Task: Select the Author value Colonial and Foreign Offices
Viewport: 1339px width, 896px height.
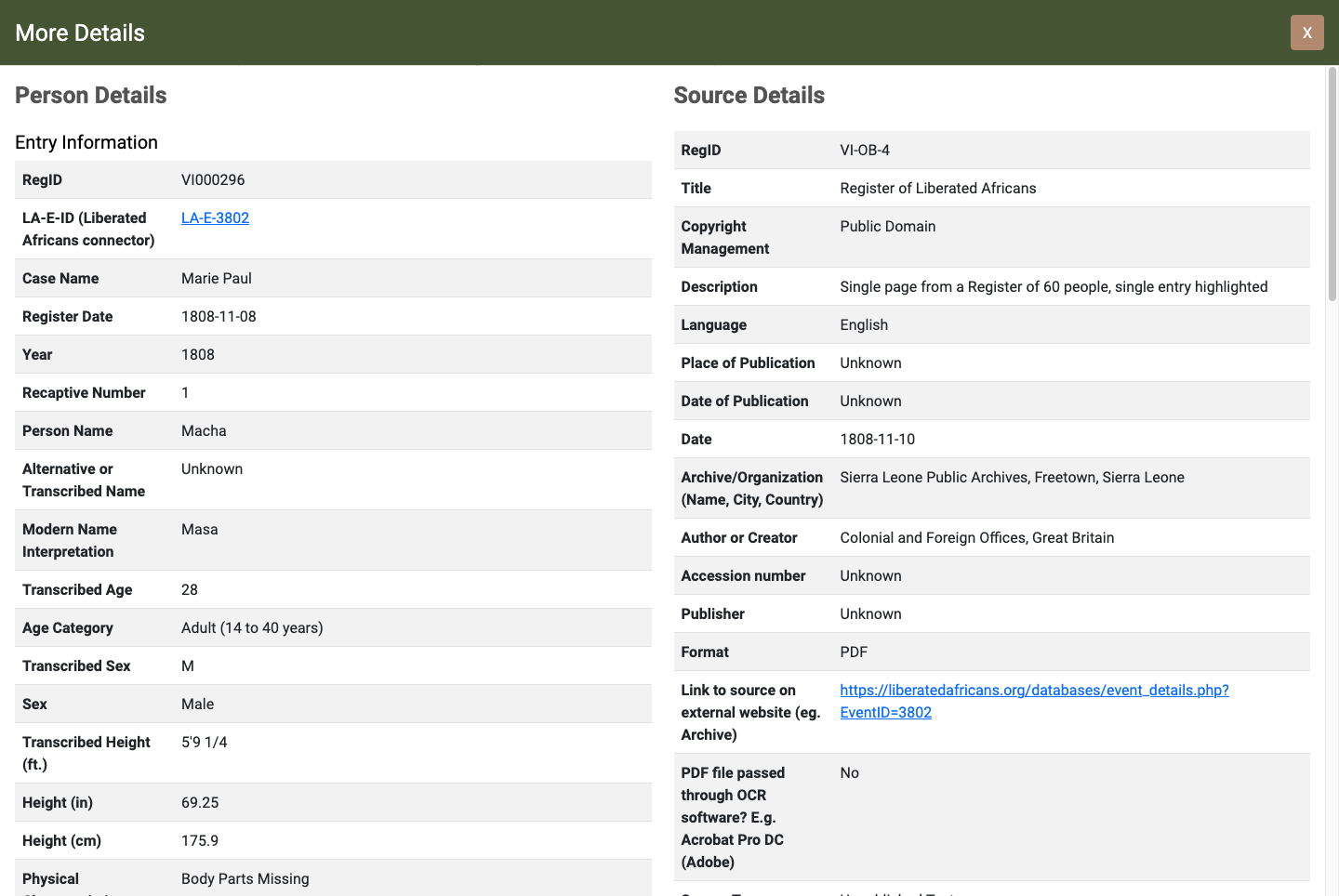Action: [x=976, y=537]
